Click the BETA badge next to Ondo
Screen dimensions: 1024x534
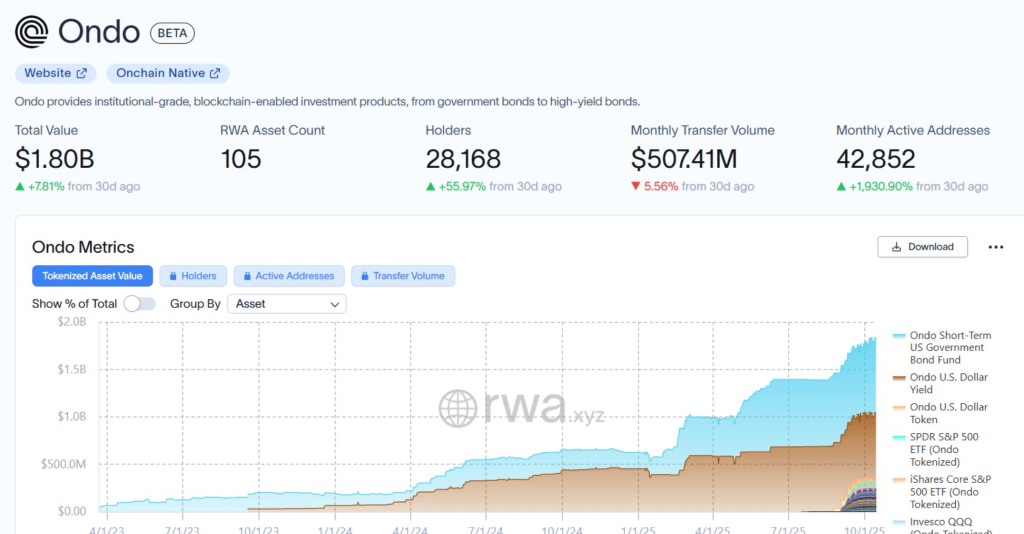click(172, 33)
